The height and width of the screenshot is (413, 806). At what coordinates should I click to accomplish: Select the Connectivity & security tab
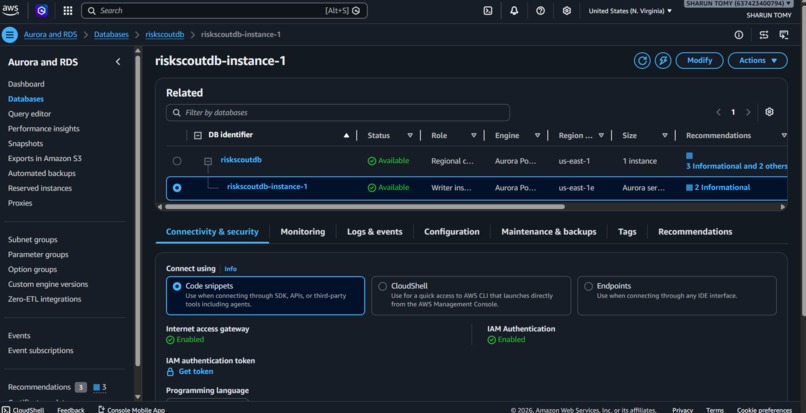212,232
